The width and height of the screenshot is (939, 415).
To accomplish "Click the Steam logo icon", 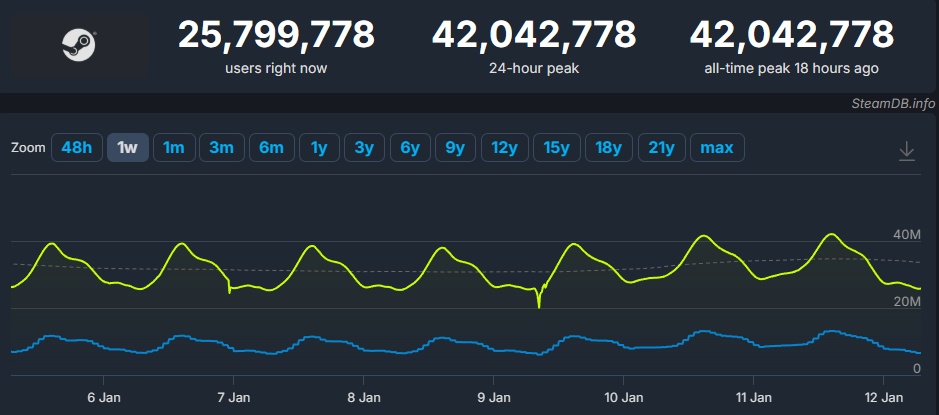I will (78, 45).
